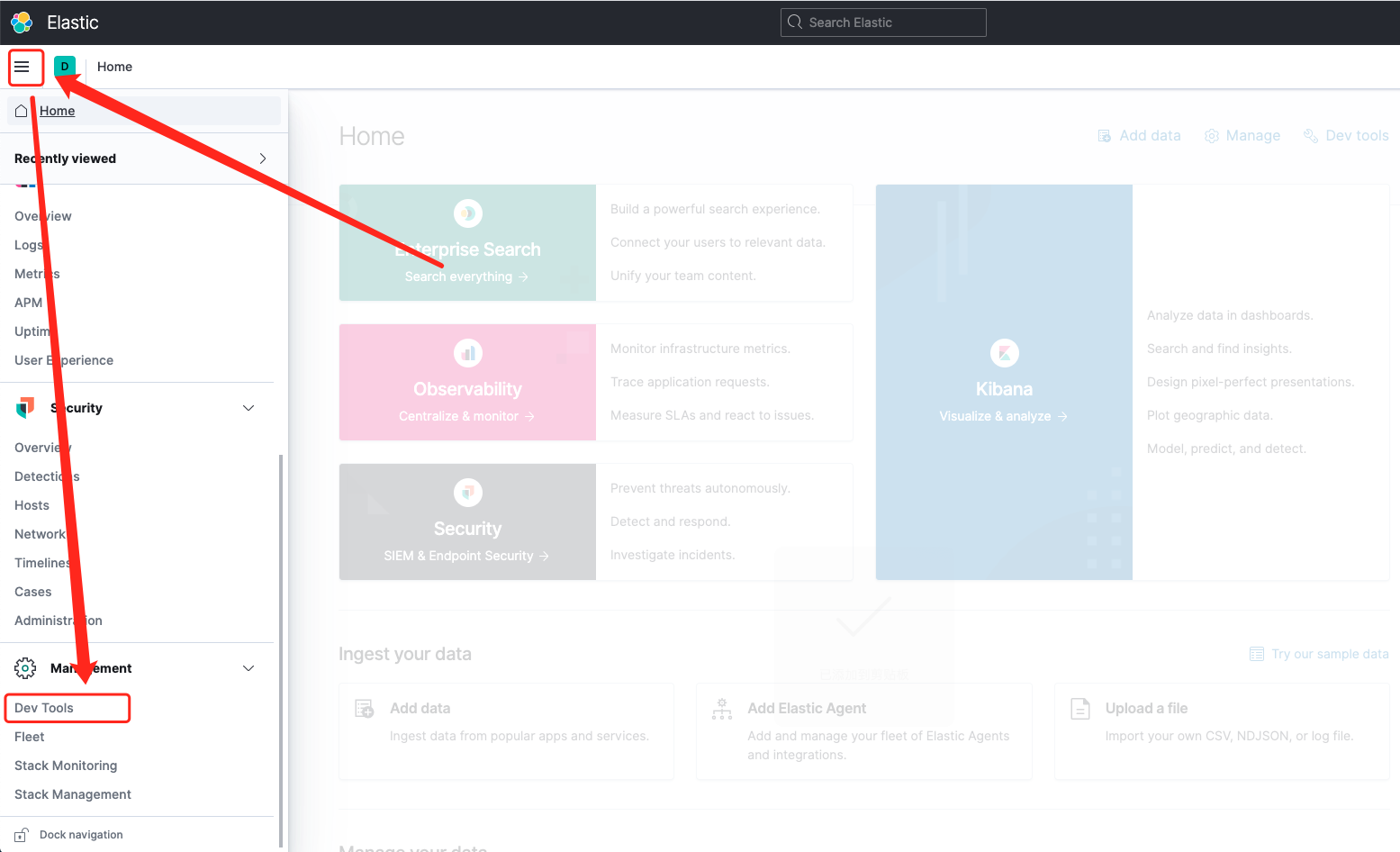Open Stack Management from the sidebar

tap(72, 793)
